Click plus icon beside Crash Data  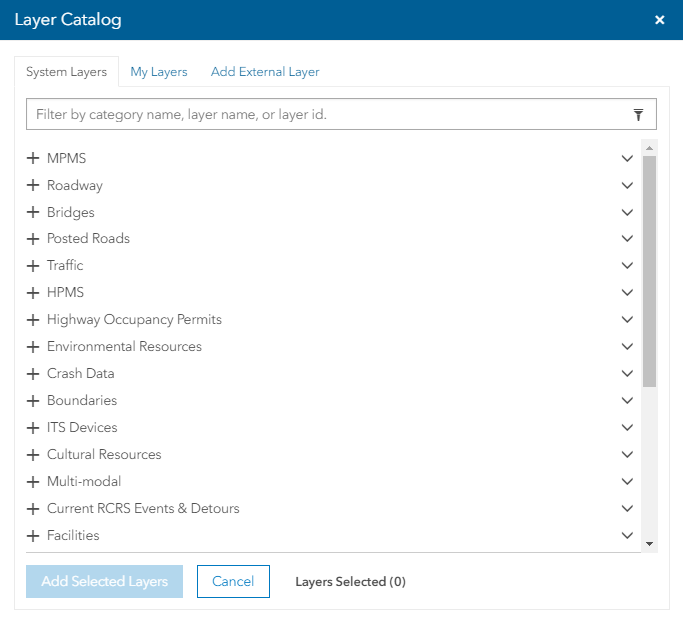click(x=33, y=374)
